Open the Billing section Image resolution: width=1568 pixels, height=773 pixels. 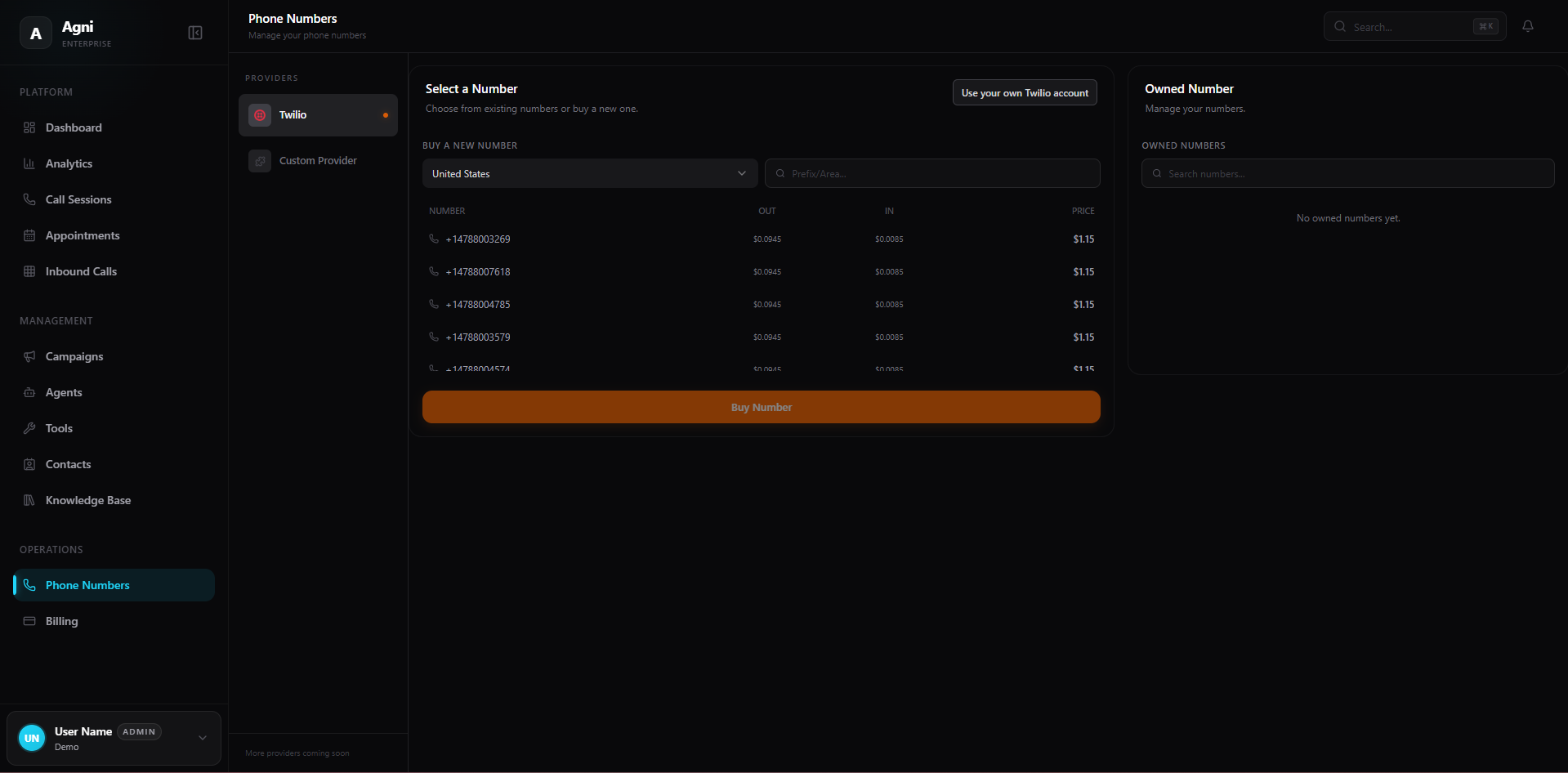point(61,621)
